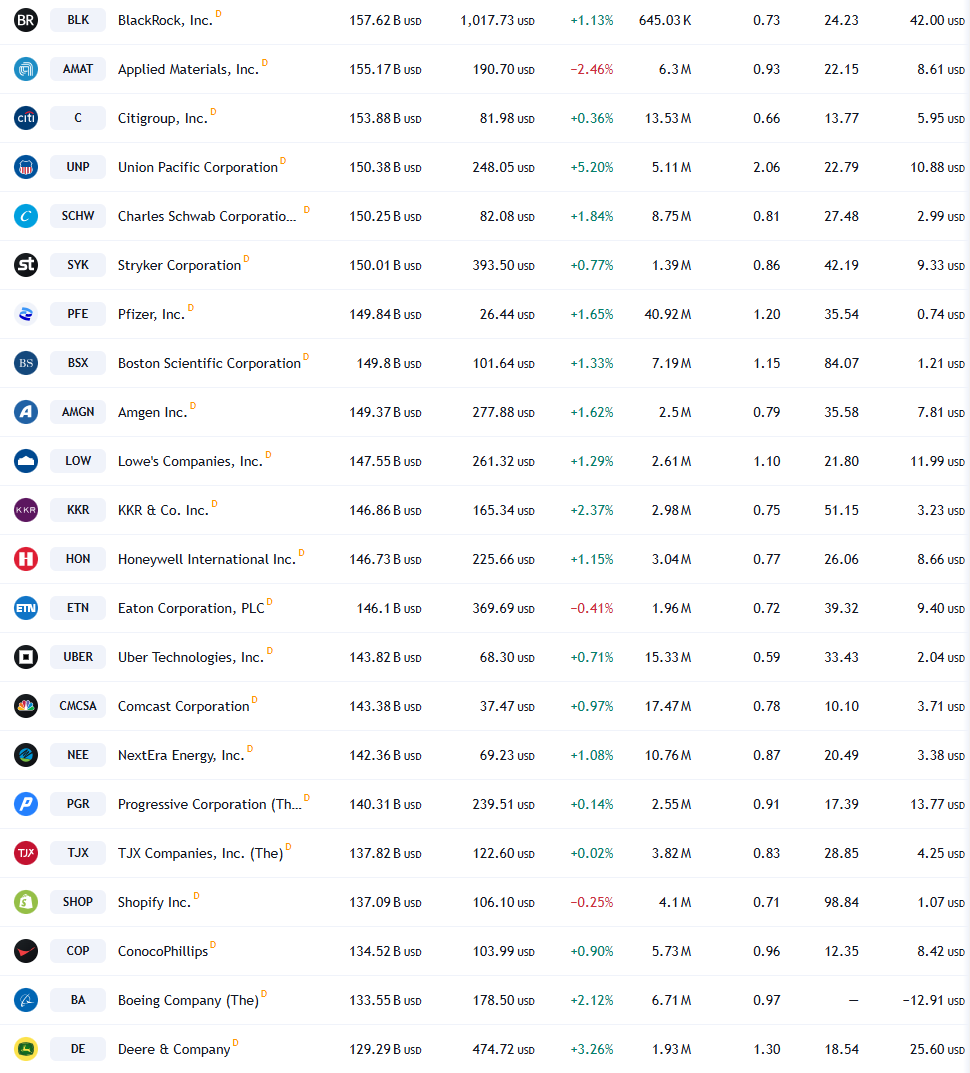This screenshot has height=1073, width=970.
Task: Click the Honeywell logo icon
Action: [x=26, y=559]
